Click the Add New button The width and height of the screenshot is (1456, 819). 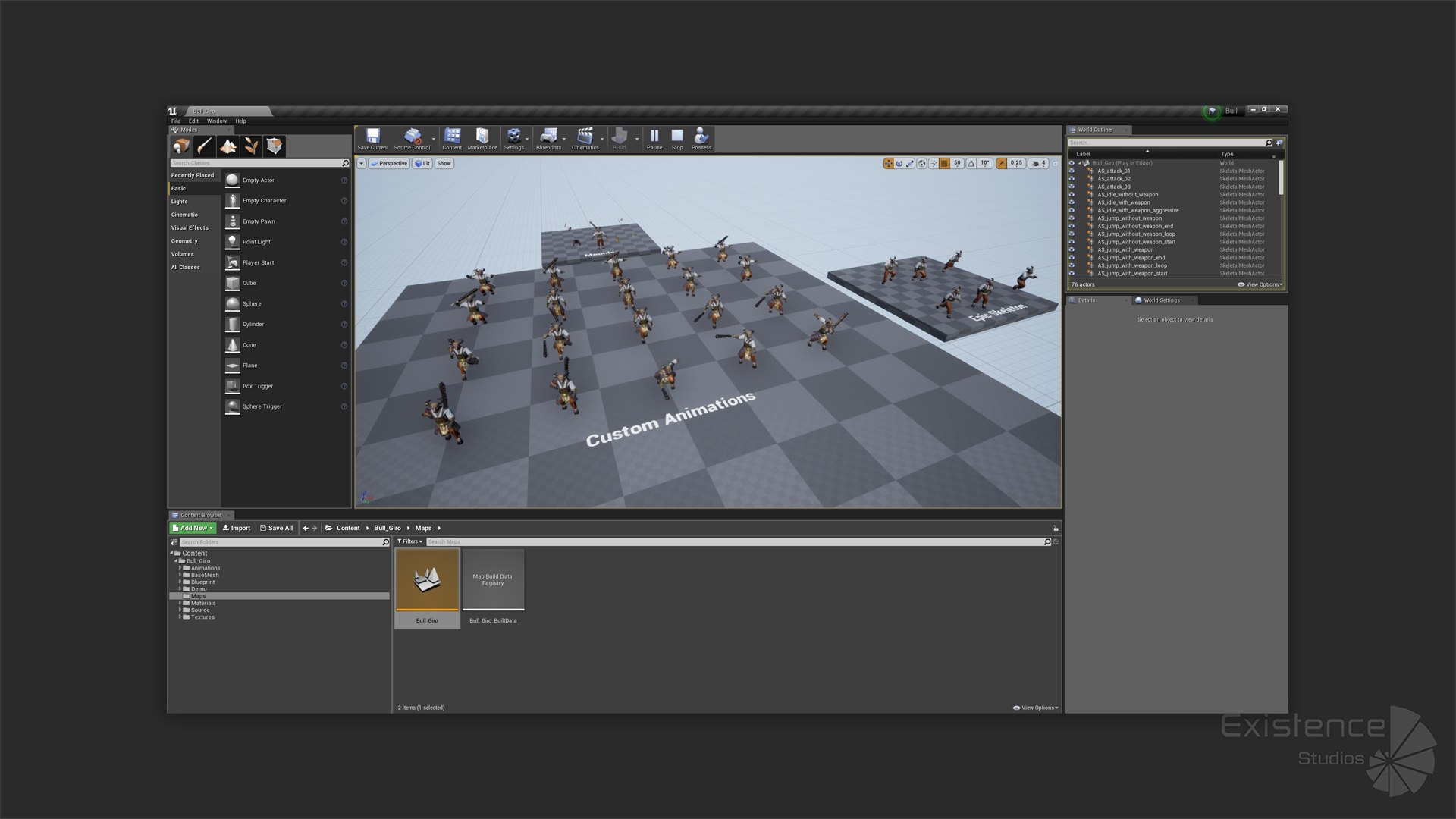click(x=193, y=528)
